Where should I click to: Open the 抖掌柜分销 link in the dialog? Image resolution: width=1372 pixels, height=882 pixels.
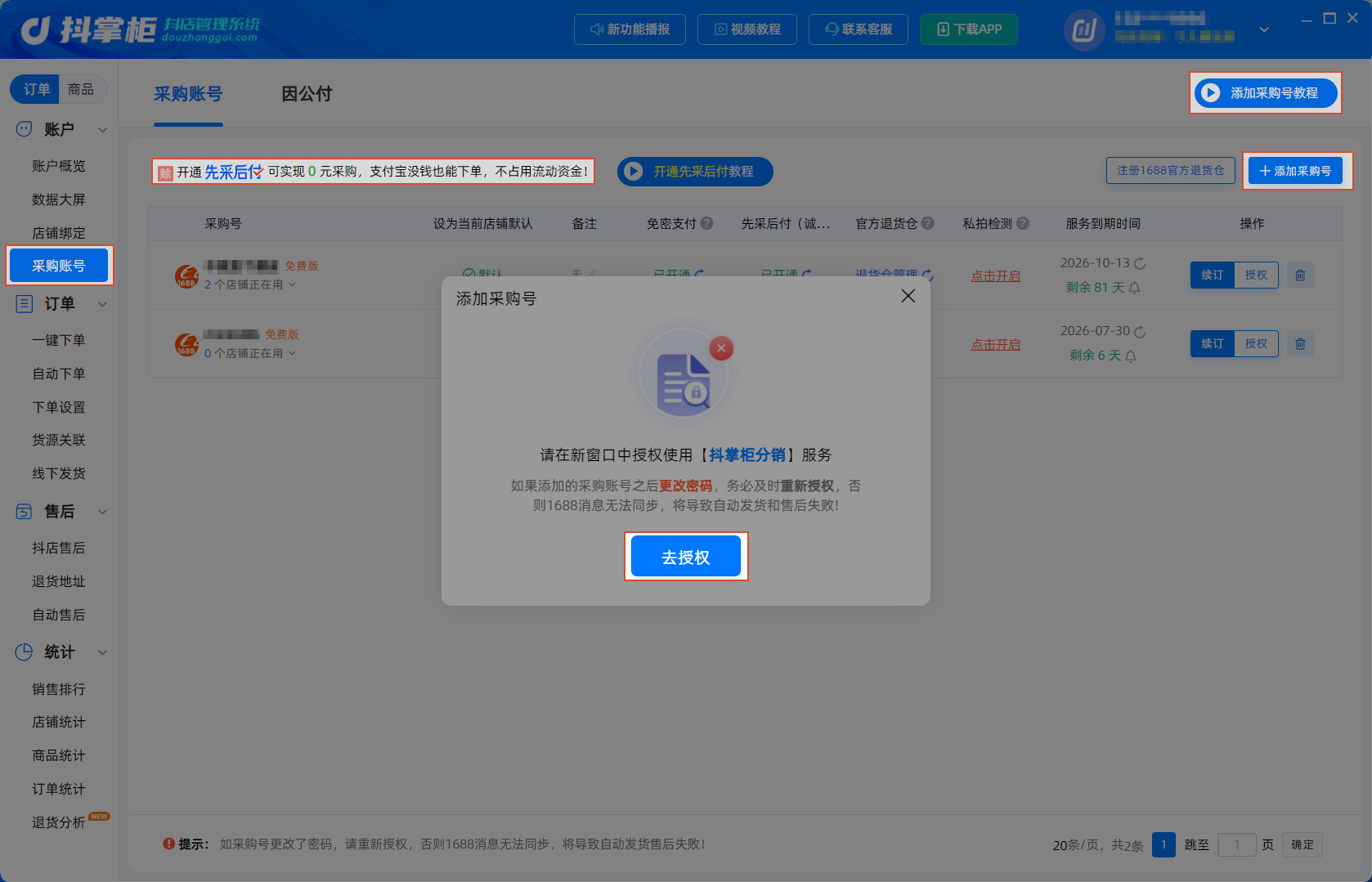point(747,454)
